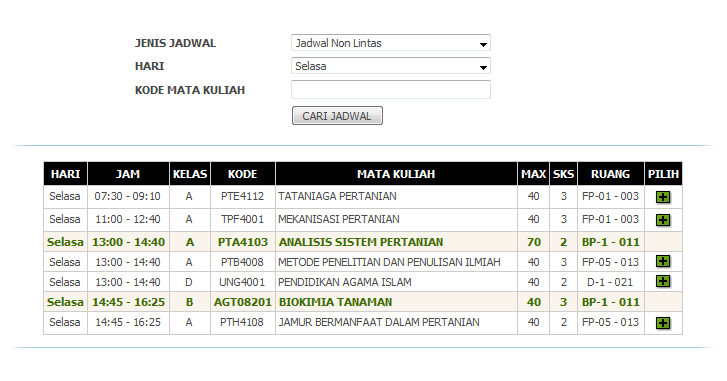Click the MATA KULIAH column header
The width and height of the screenshot is (727, 381).
[x=396, y=174]
